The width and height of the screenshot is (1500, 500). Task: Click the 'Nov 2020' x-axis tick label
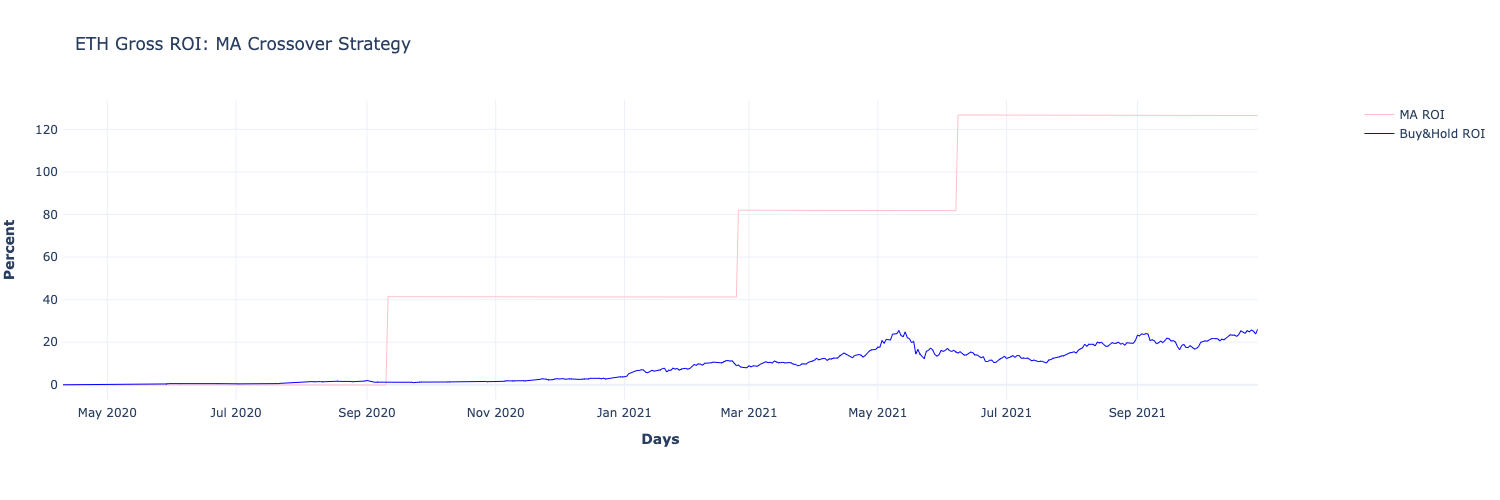[x=495, y=412]
